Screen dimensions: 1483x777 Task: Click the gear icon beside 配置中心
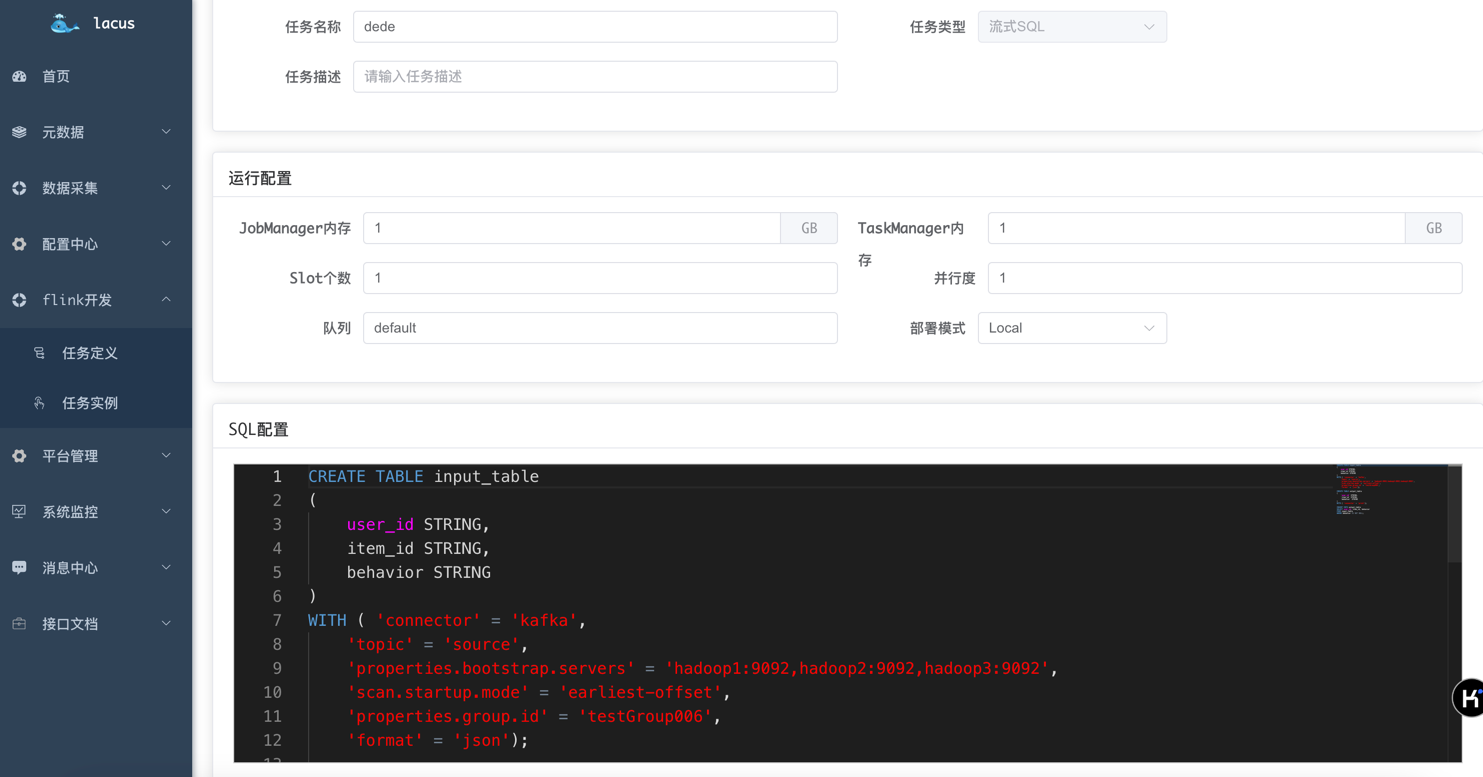coord(20,244)
